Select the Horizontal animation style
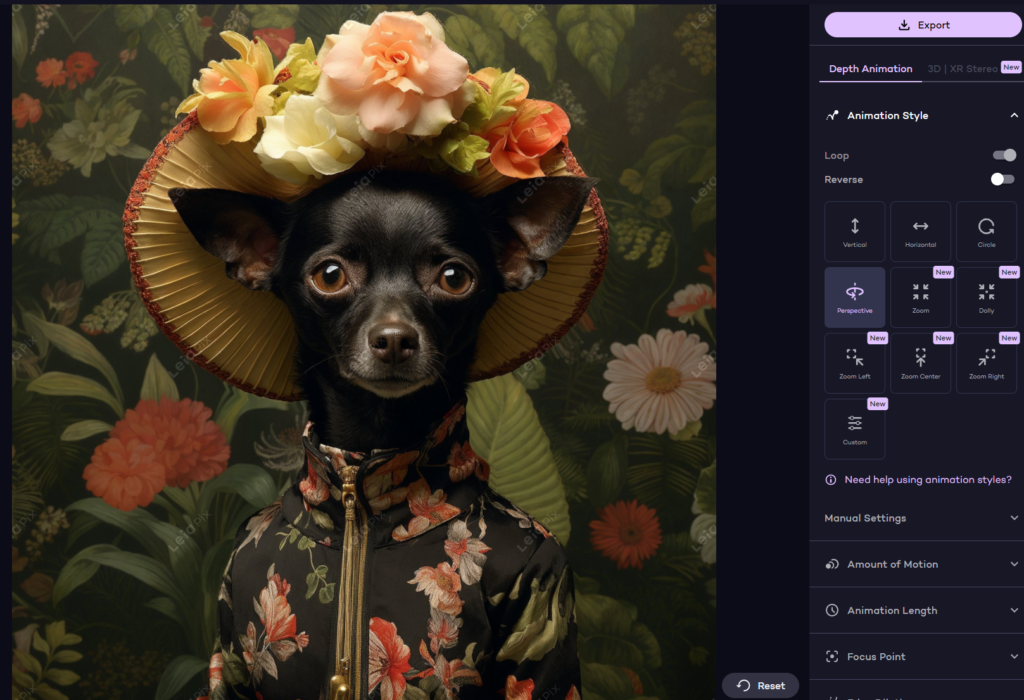 click(920, 231)
